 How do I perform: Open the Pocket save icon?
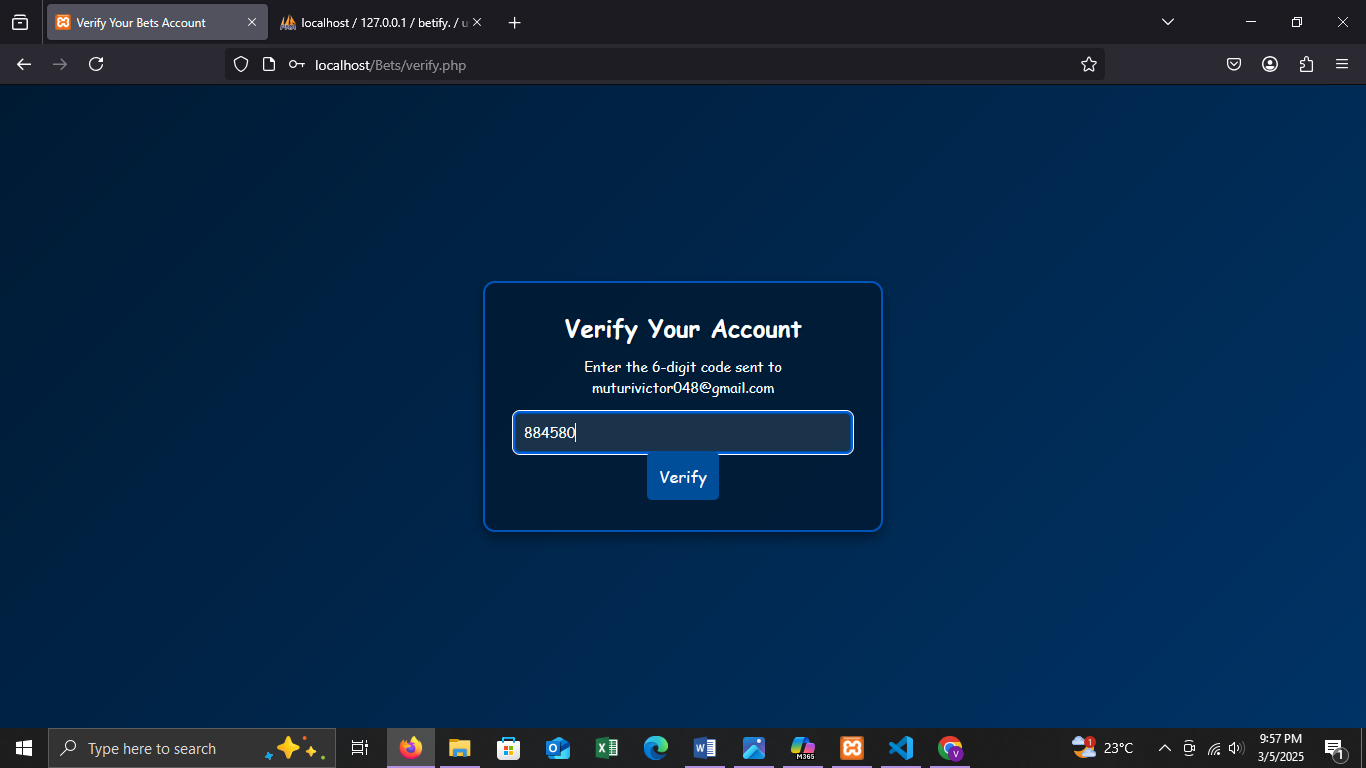(1234, 64)
